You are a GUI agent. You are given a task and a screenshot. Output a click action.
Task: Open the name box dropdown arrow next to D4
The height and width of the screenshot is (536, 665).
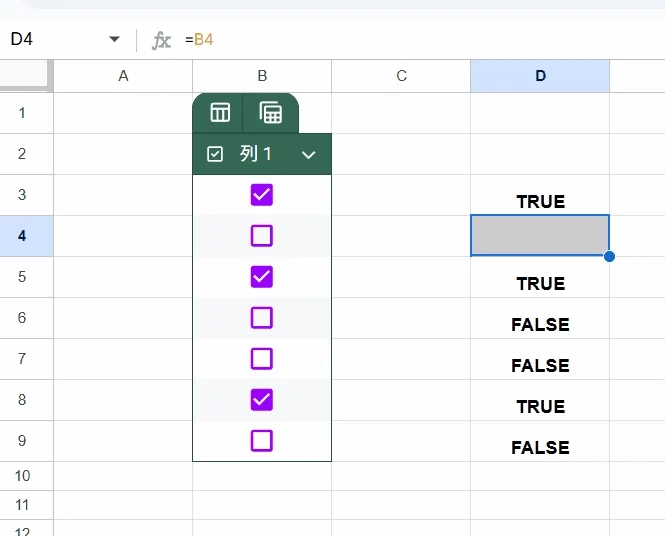click(114, 39)
